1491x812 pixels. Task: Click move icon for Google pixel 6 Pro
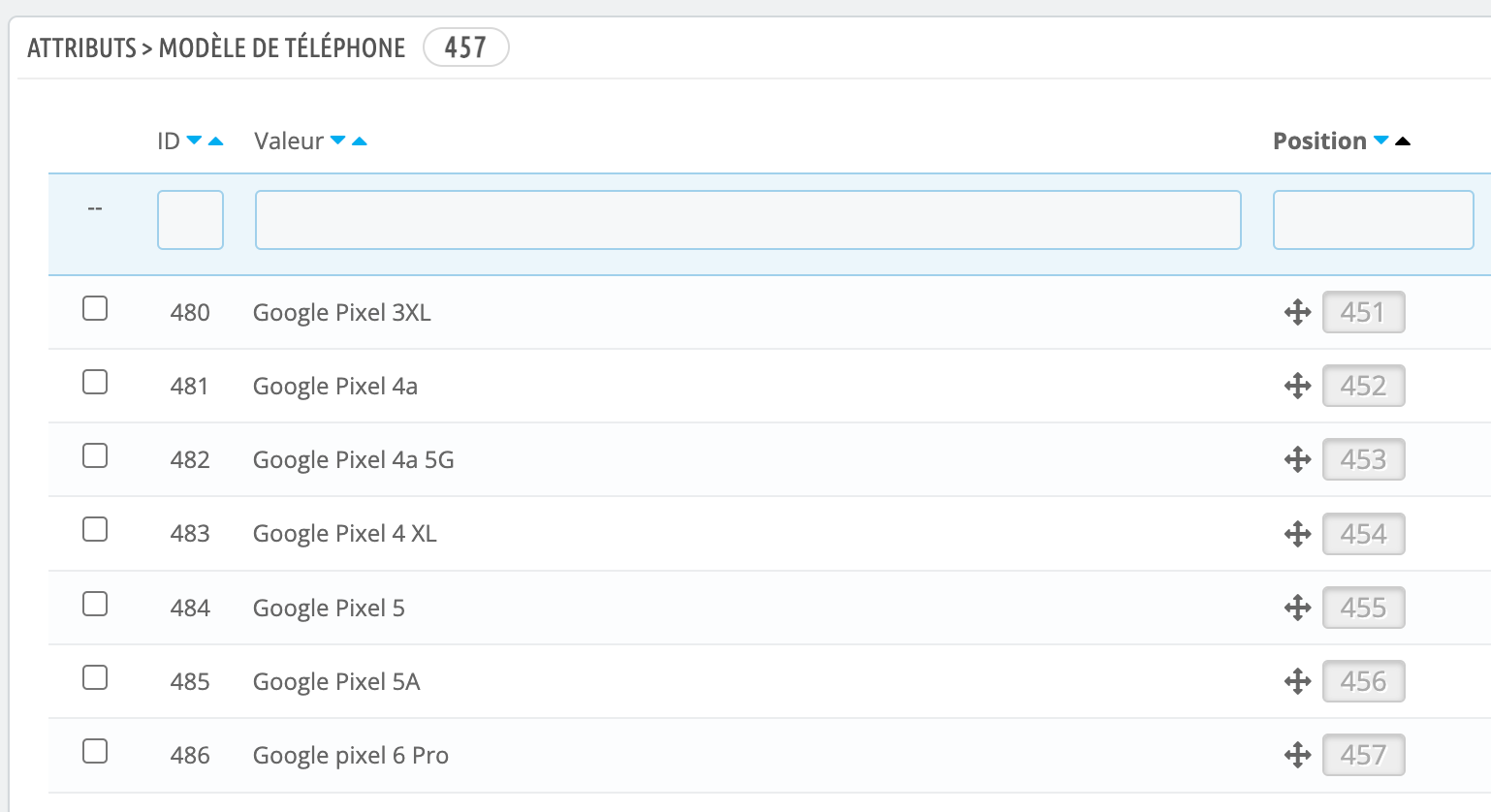[1297, 755]
